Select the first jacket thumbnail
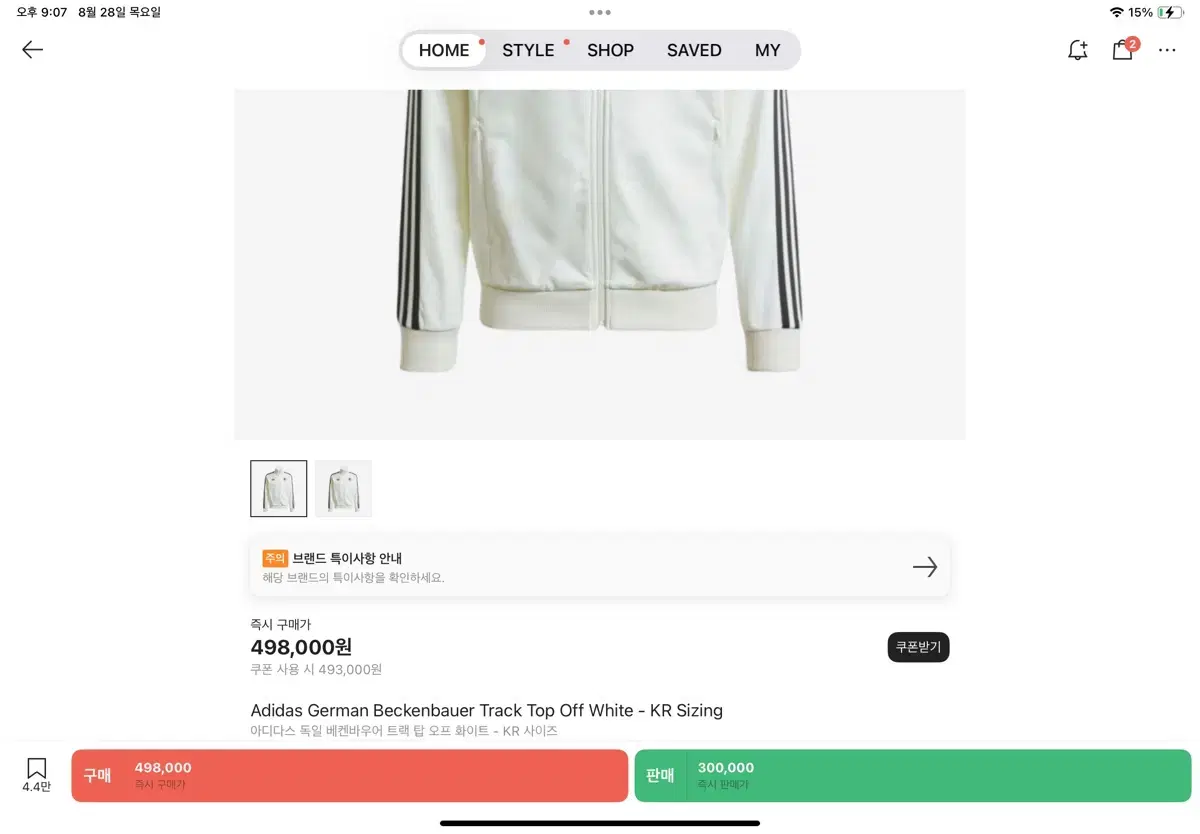Screen dimensions: 1200x834 tap(278, 488)
